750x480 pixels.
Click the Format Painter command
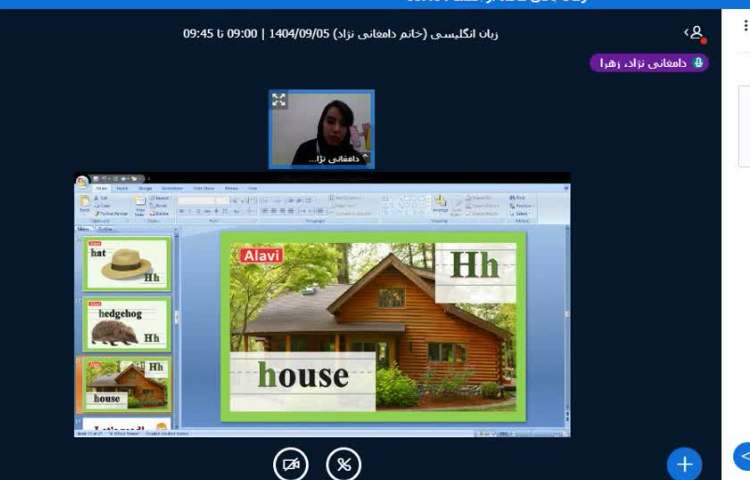pos(111,213)
